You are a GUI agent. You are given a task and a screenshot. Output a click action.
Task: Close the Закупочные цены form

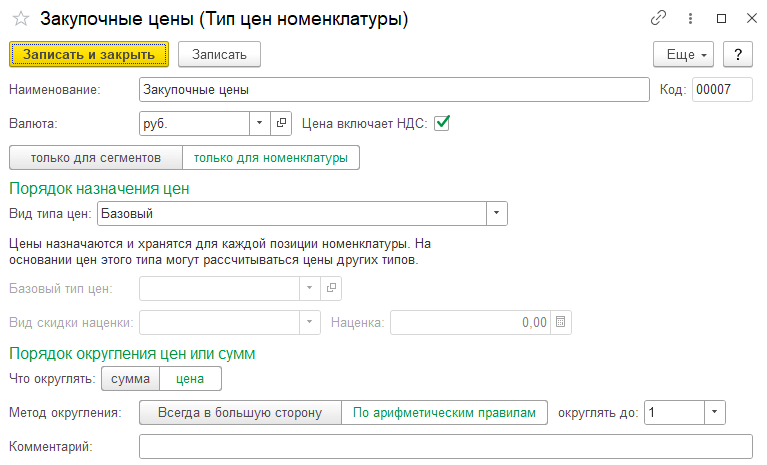point(752,19)
